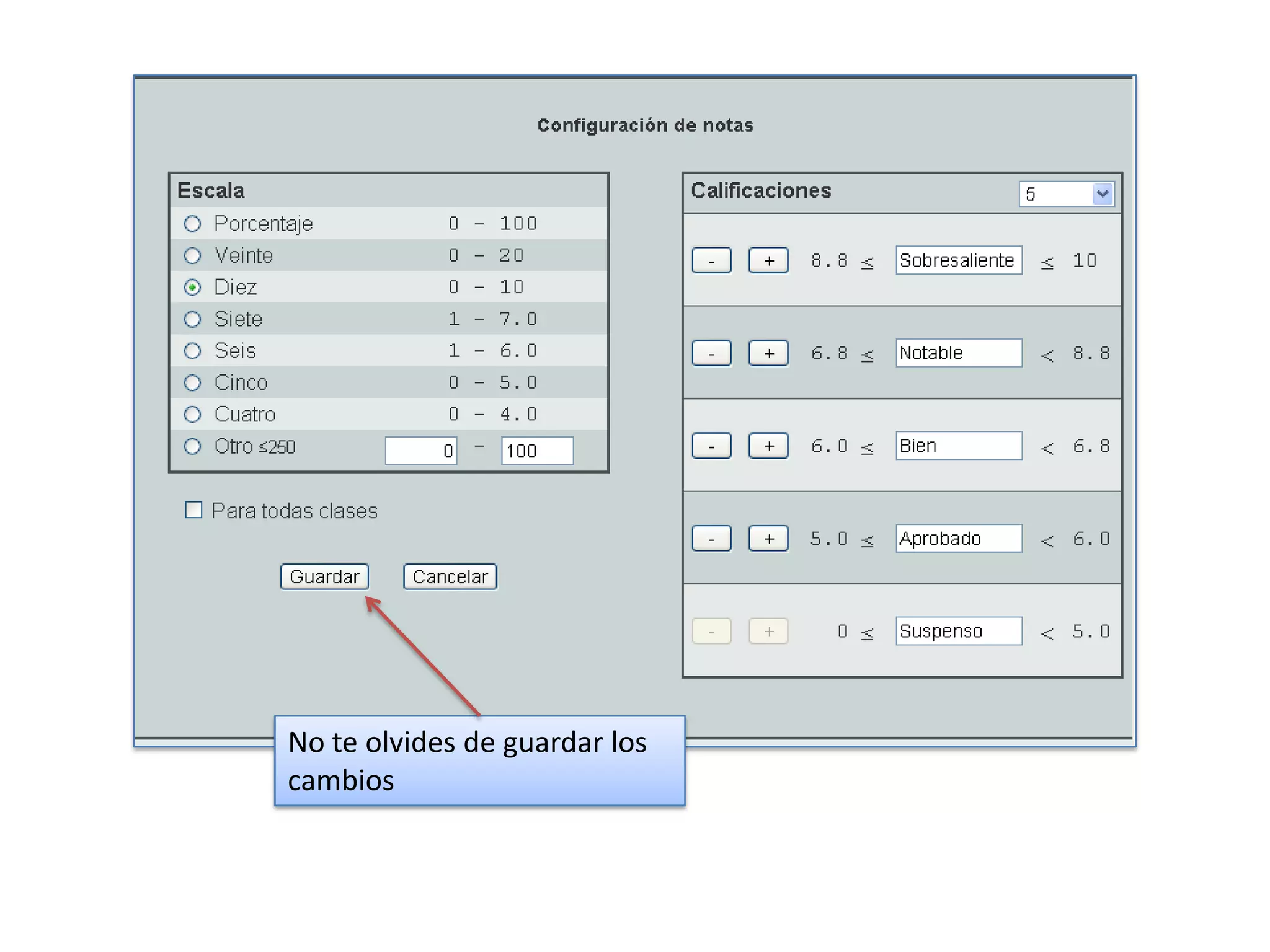Click the Suspenso grade name field
Screen dimensions: 1270x952
(x=958, y=631)
